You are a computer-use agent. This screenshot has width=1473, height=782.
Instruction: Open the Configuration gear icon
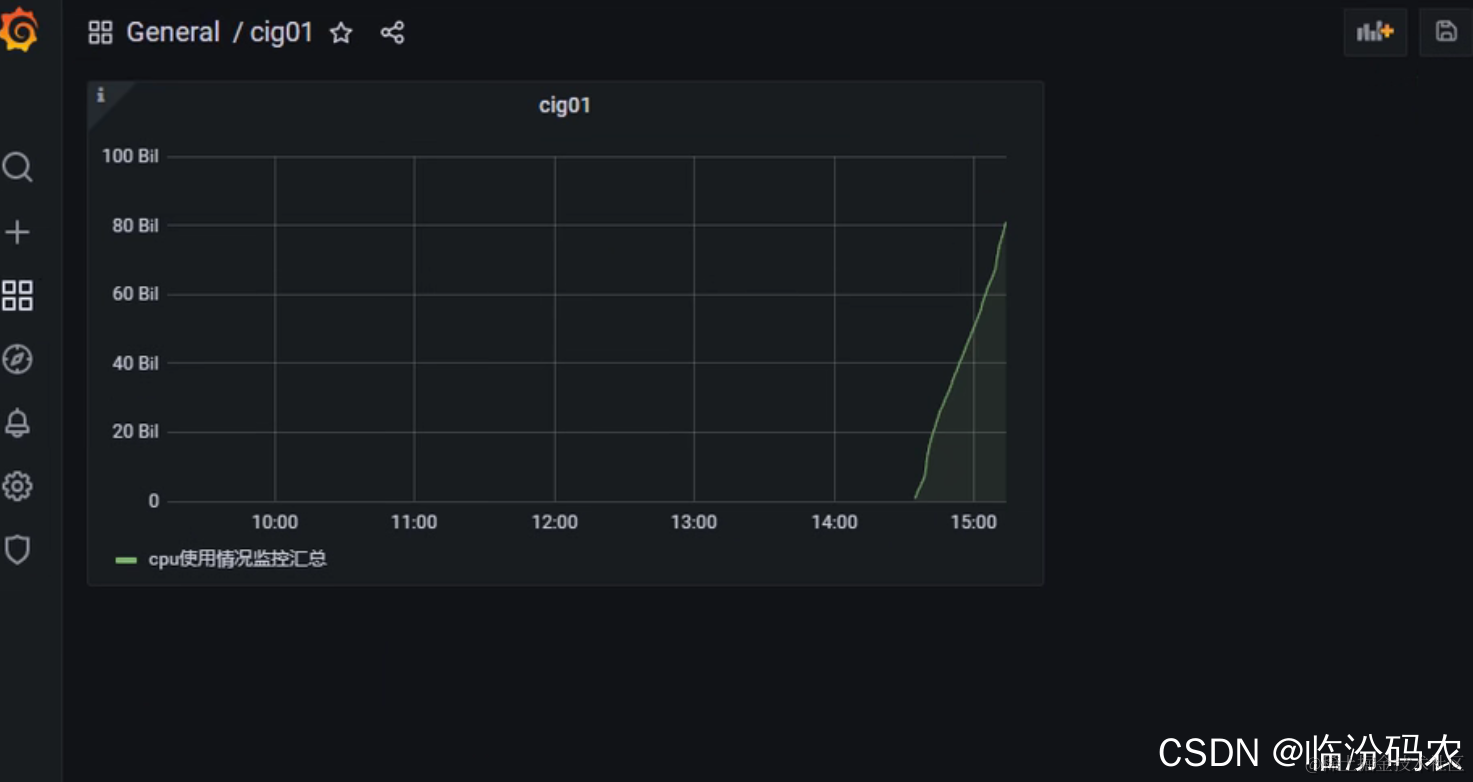click(x=17, y=487)
